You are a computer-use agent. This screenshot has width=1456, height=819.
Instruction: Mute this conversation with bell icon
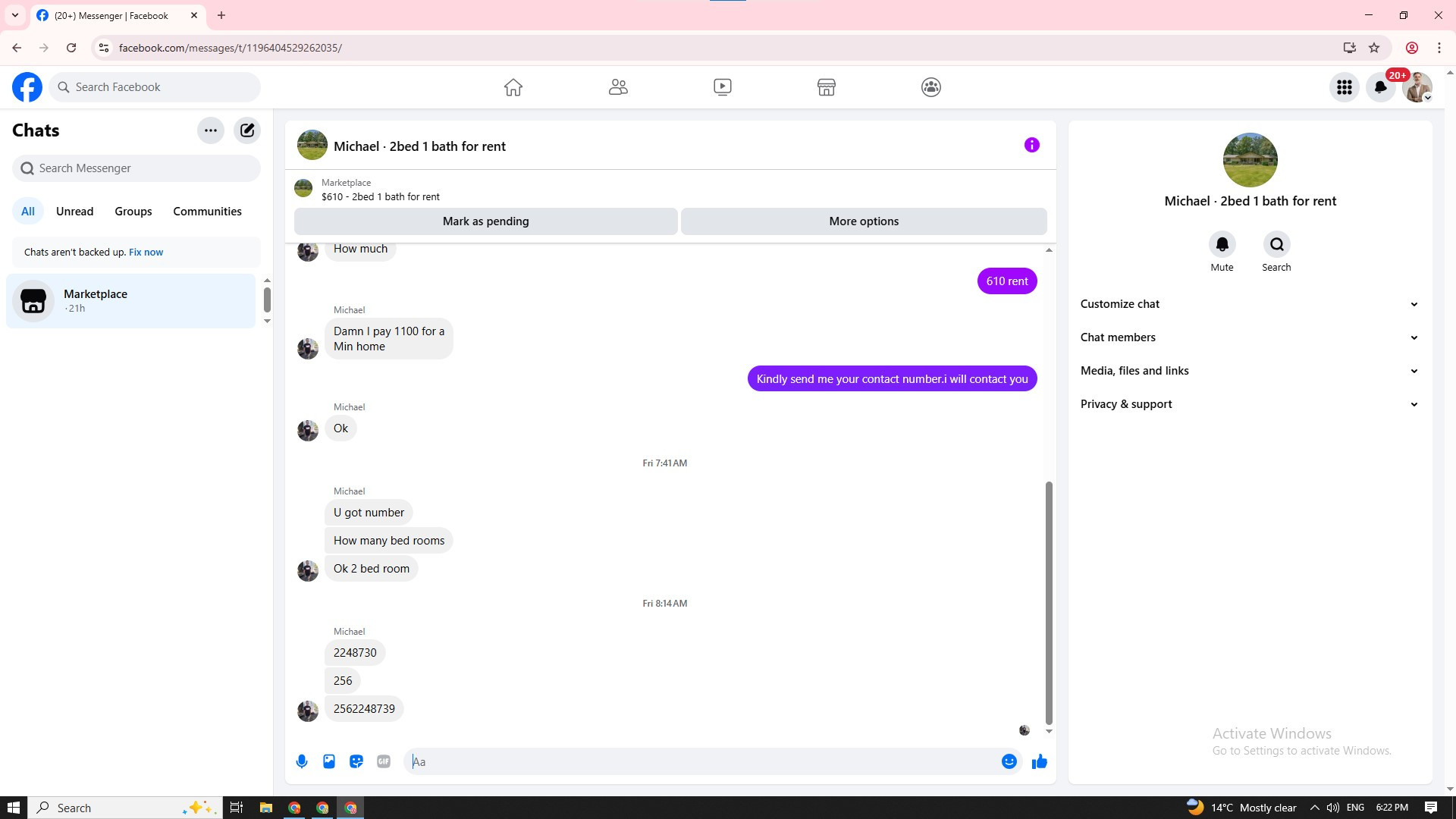click(1222, 245)
